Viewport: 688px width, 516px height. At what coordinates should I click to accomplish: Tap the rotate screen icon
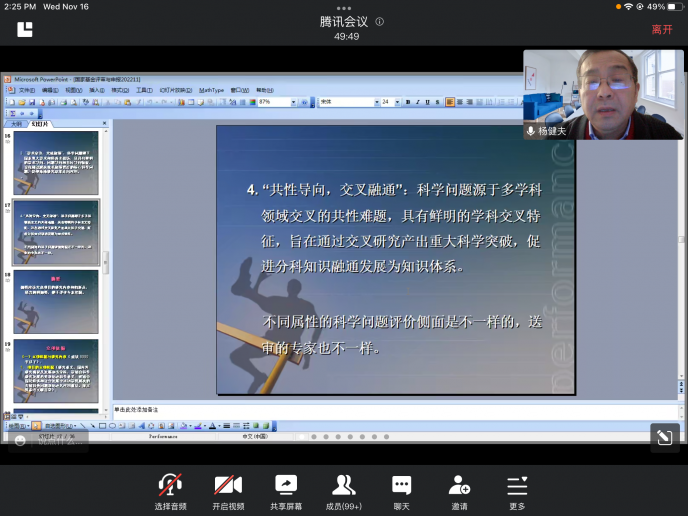point(664,437)
